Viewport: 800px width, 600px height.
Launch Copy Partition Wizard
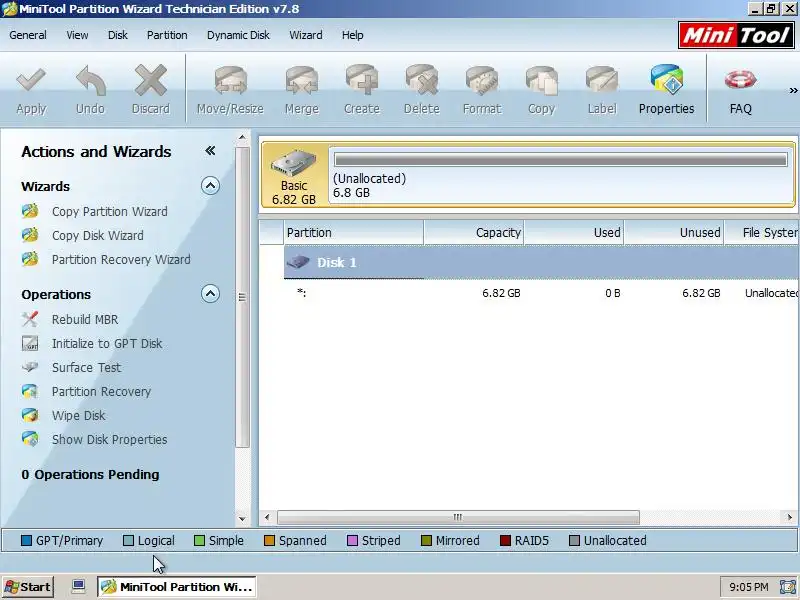110,211
